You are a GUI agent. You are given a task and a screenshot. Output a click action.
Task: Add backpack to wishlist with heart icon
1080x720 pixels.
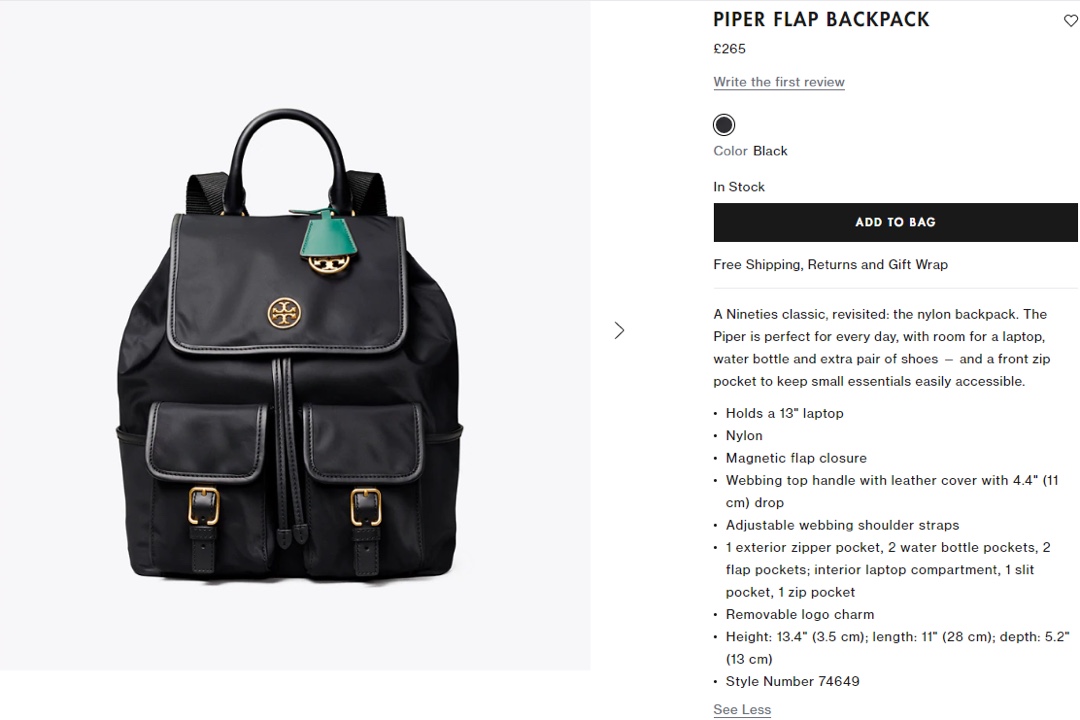1070,21
